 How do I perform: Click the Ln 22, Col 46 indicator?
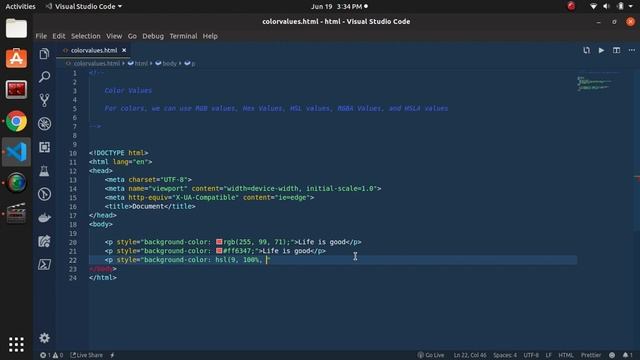pos(470,355)
